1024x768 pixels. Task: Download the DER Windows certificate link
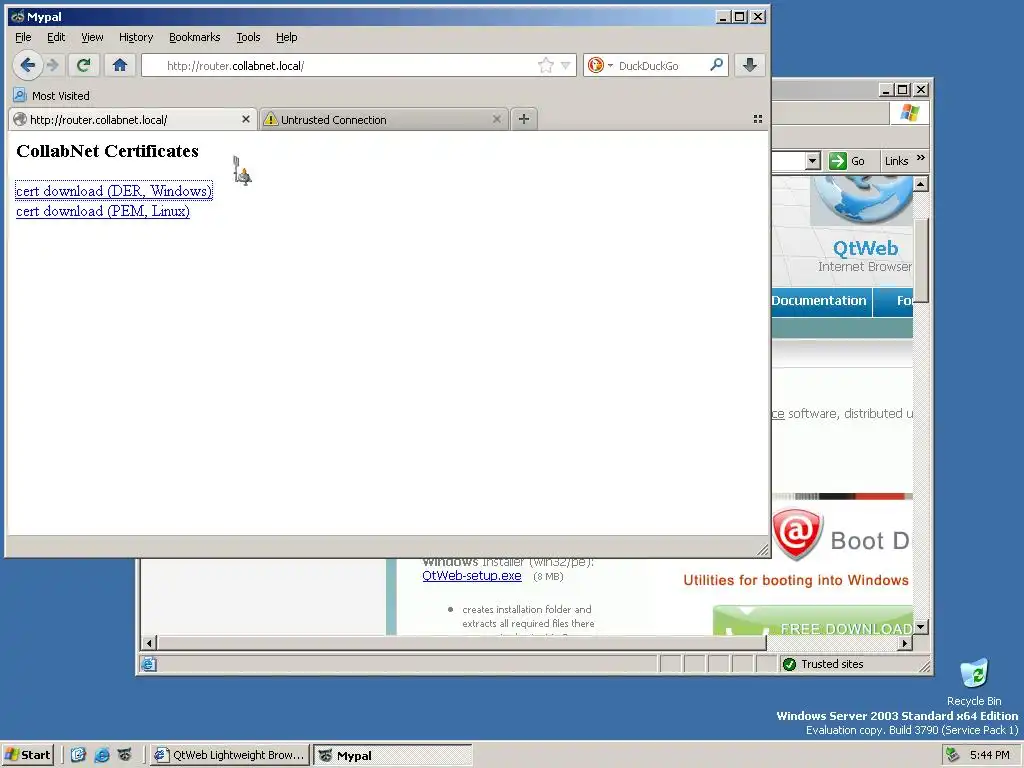[114, 191]
